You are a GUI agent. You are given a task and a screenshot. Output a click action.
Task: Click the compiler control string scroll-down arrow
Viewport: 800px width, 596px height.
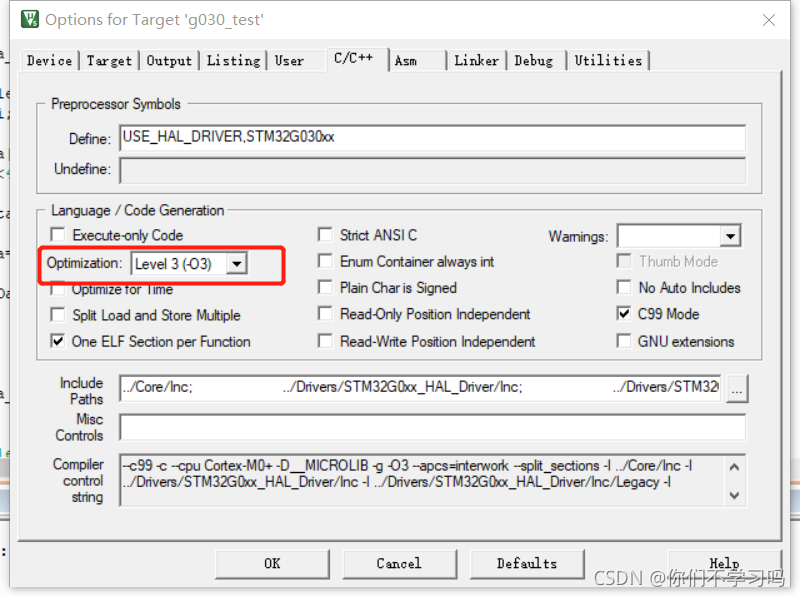(734, 495)
